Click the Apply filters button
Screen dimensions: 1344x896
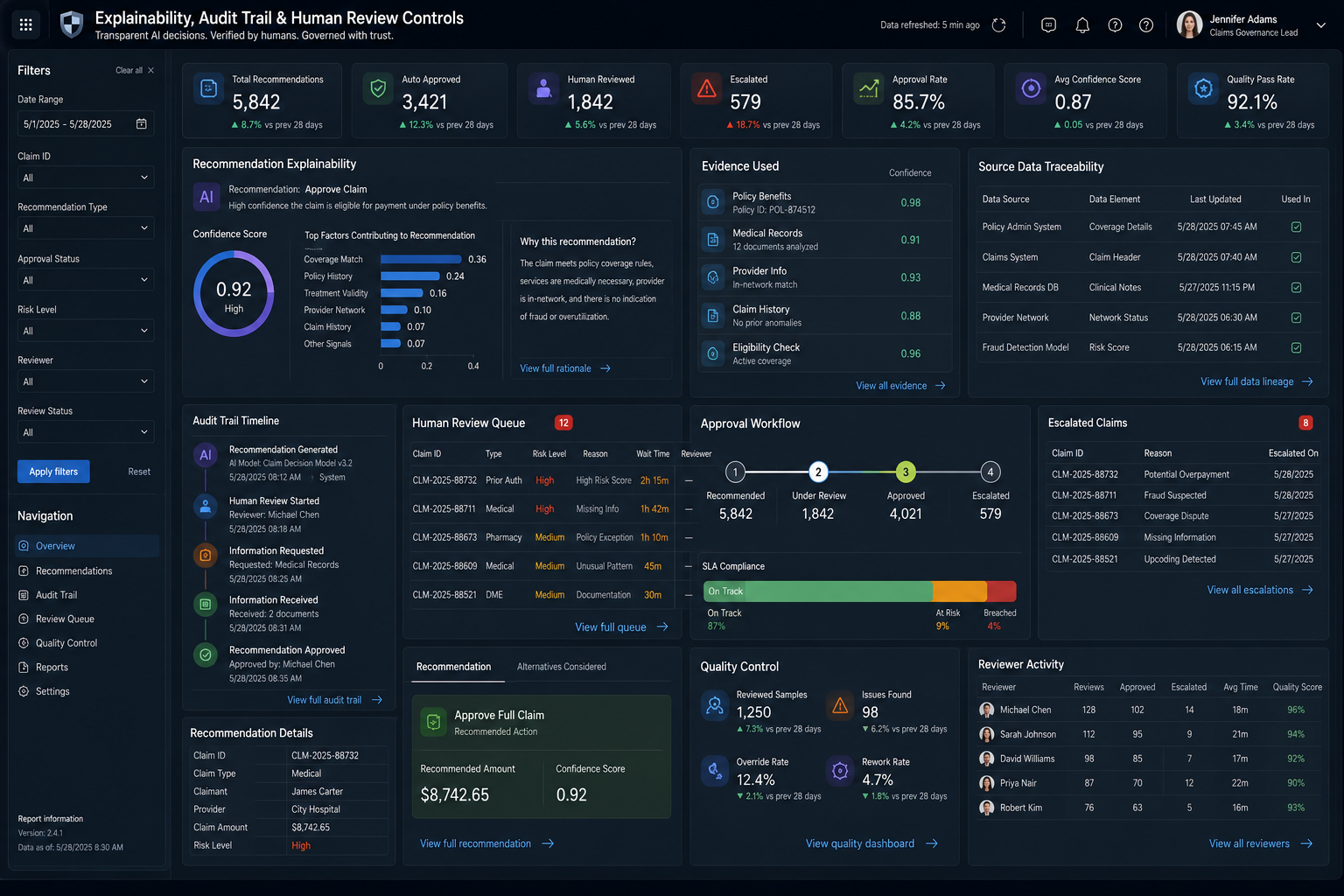53,472
